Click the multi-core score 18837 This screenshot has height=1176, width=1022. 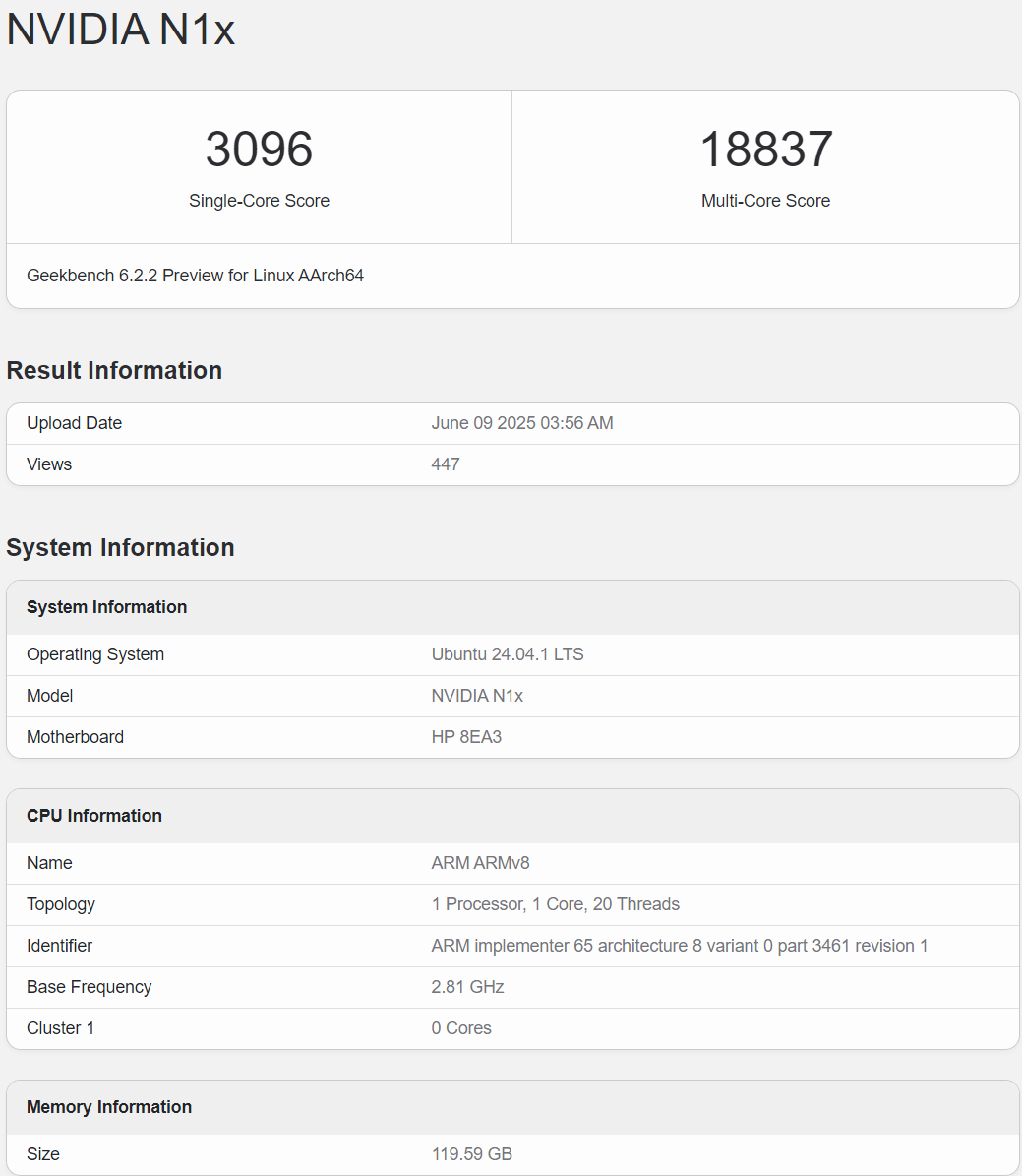coord(765,150)
